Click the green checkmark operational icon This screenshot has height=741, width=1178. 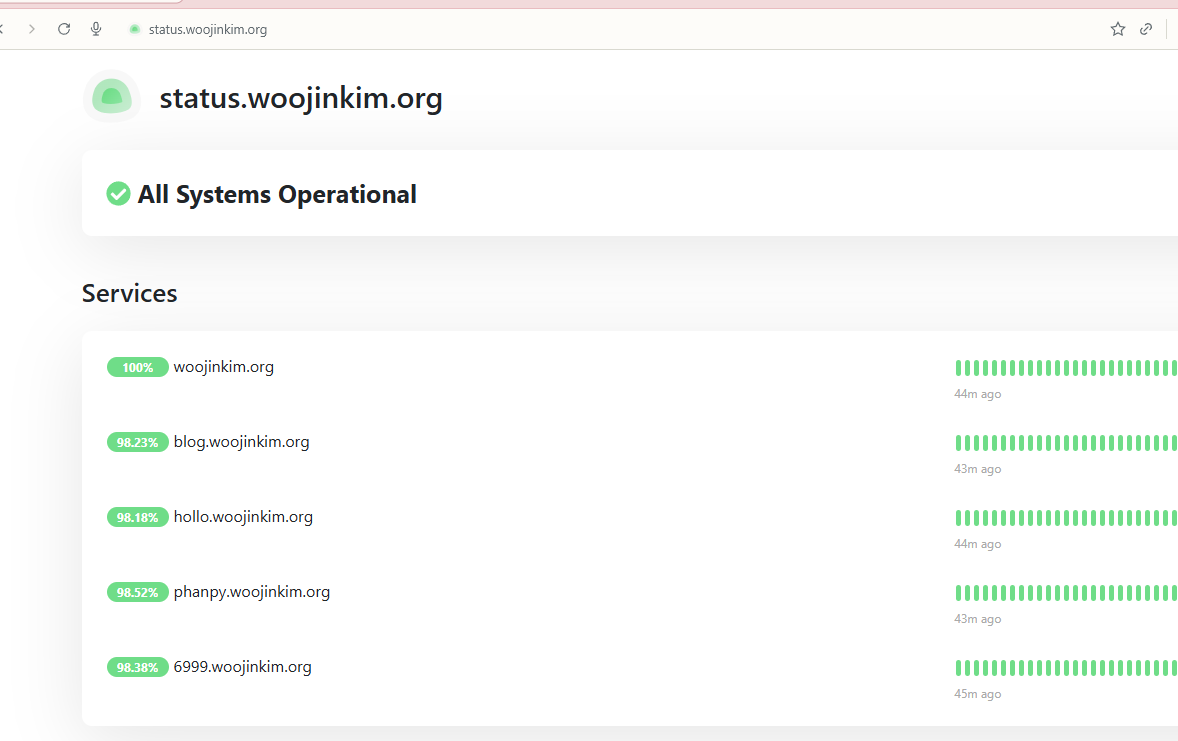(118, 194)
